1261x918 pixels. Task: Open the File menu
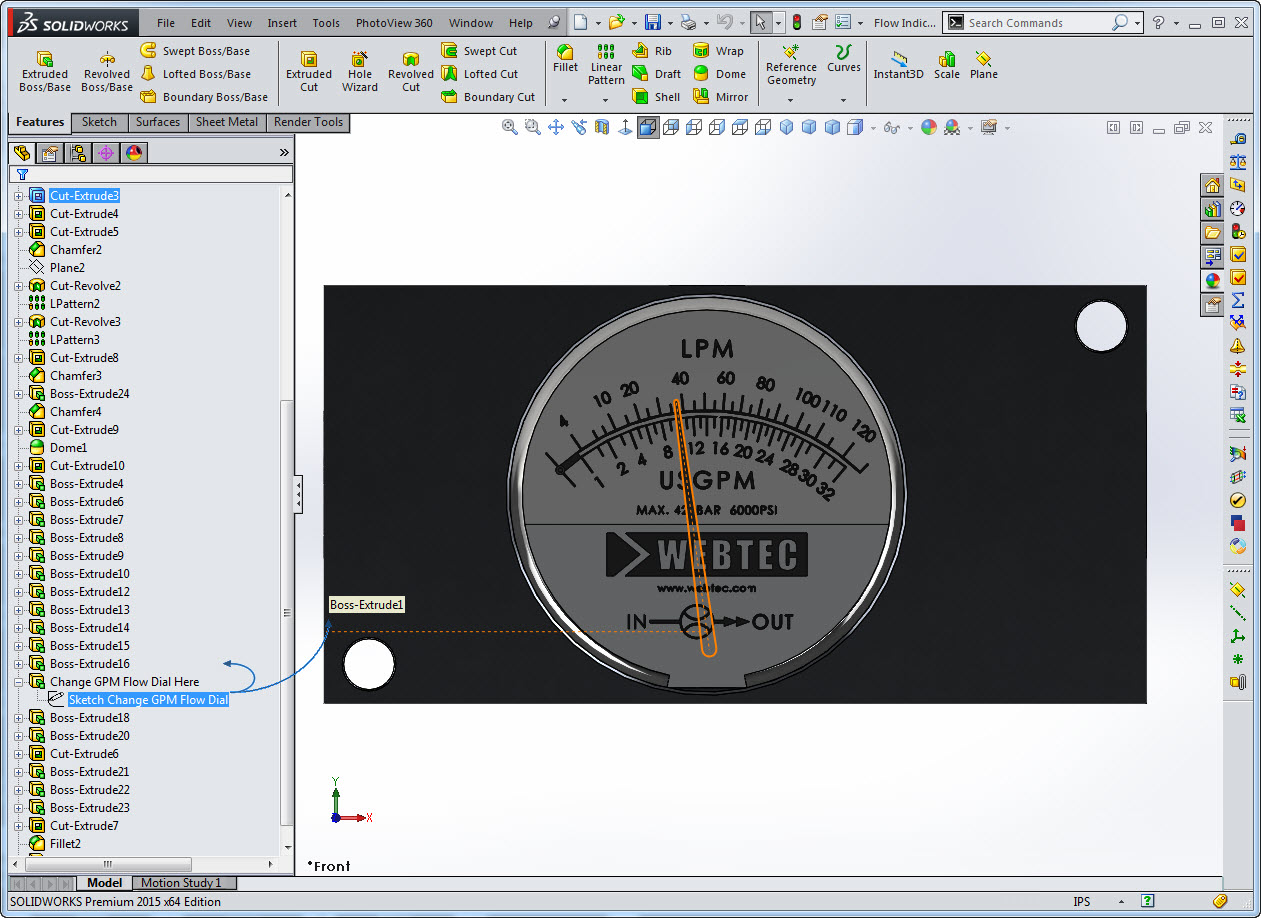(x=166, y=23)
